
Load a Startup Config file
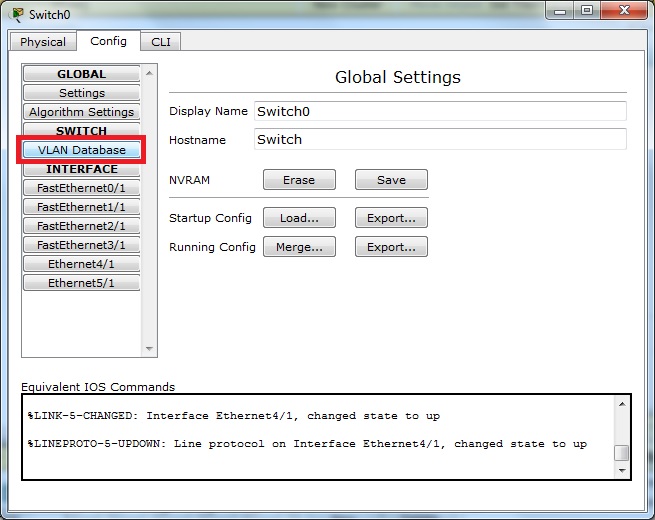pos(299,218)
